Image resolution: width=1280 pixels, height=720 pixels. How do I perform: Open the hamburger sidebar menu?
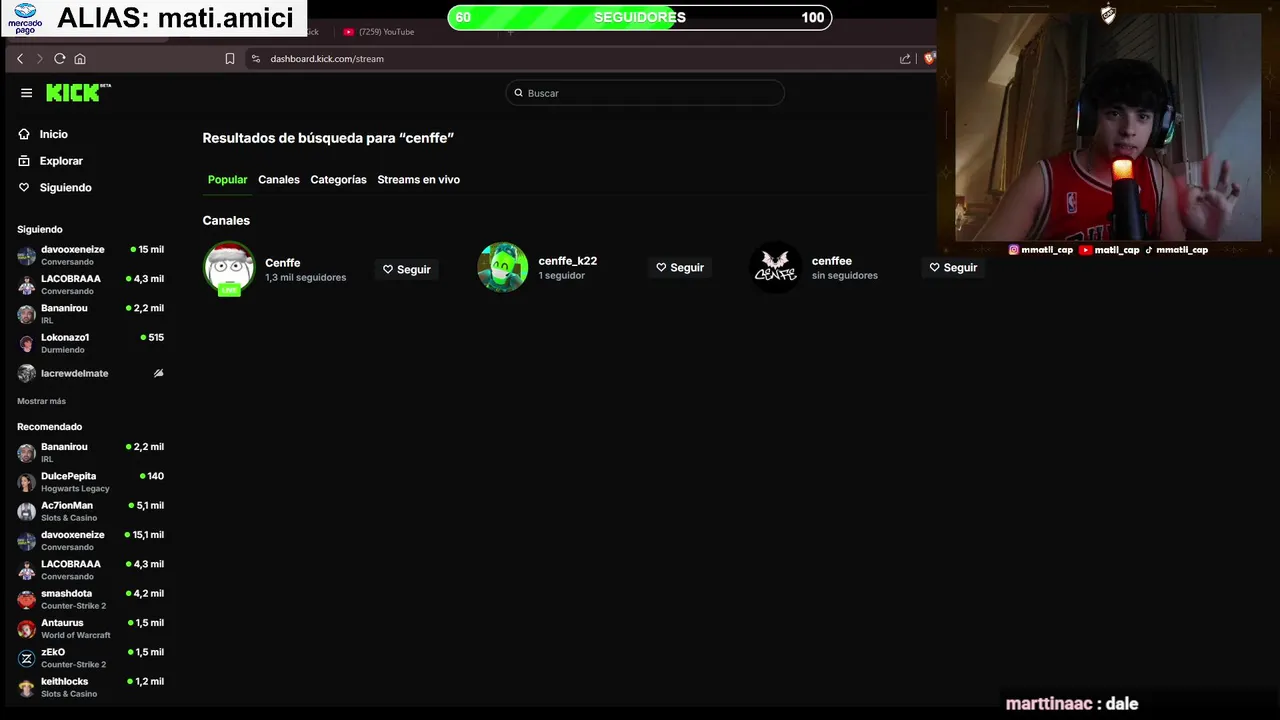click(x=26, y=93)
